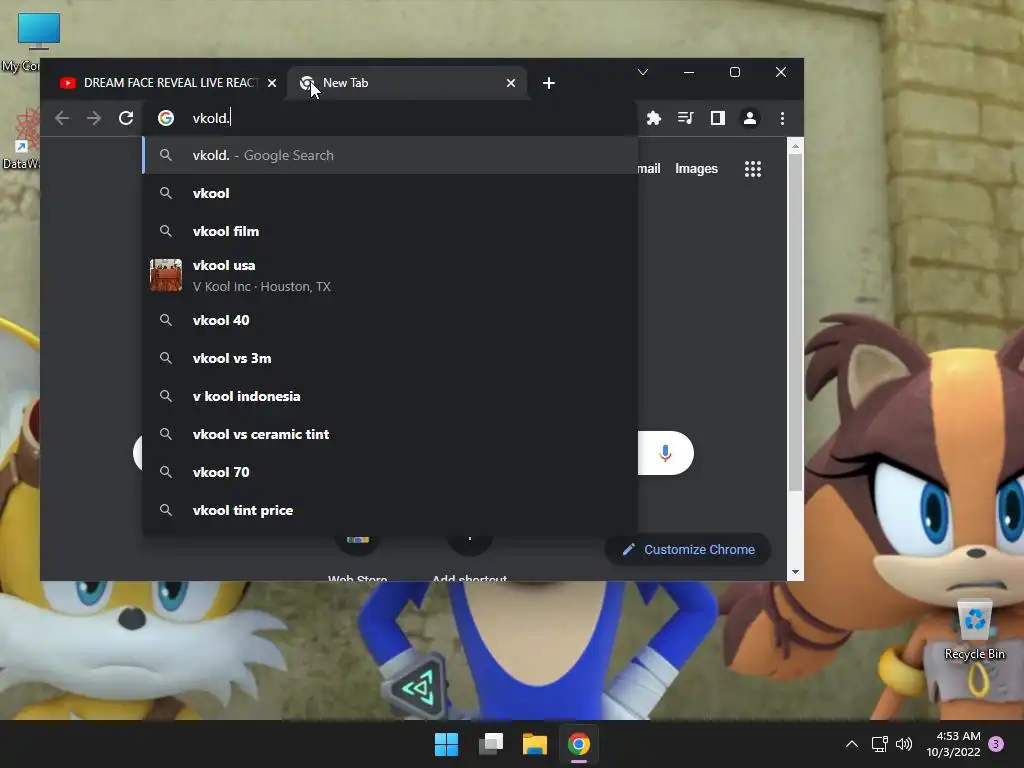
Task: Select the 'v kool indonesia' suggestion
Action: pyautogui.click(x=390, y=396)
